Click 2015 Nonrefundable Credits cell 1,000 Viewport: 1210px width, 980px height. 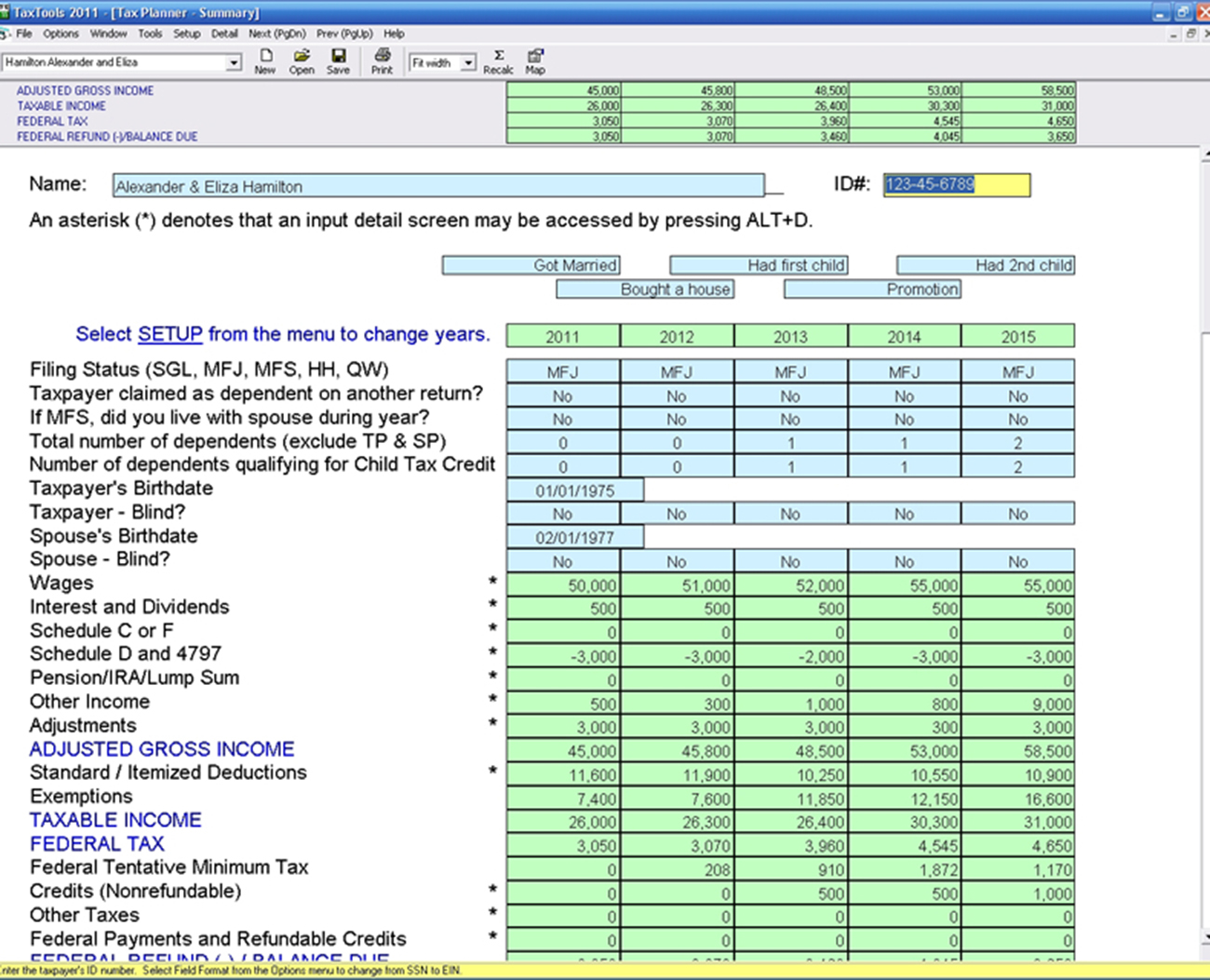pyautogui.click(x=1018, y=893)
